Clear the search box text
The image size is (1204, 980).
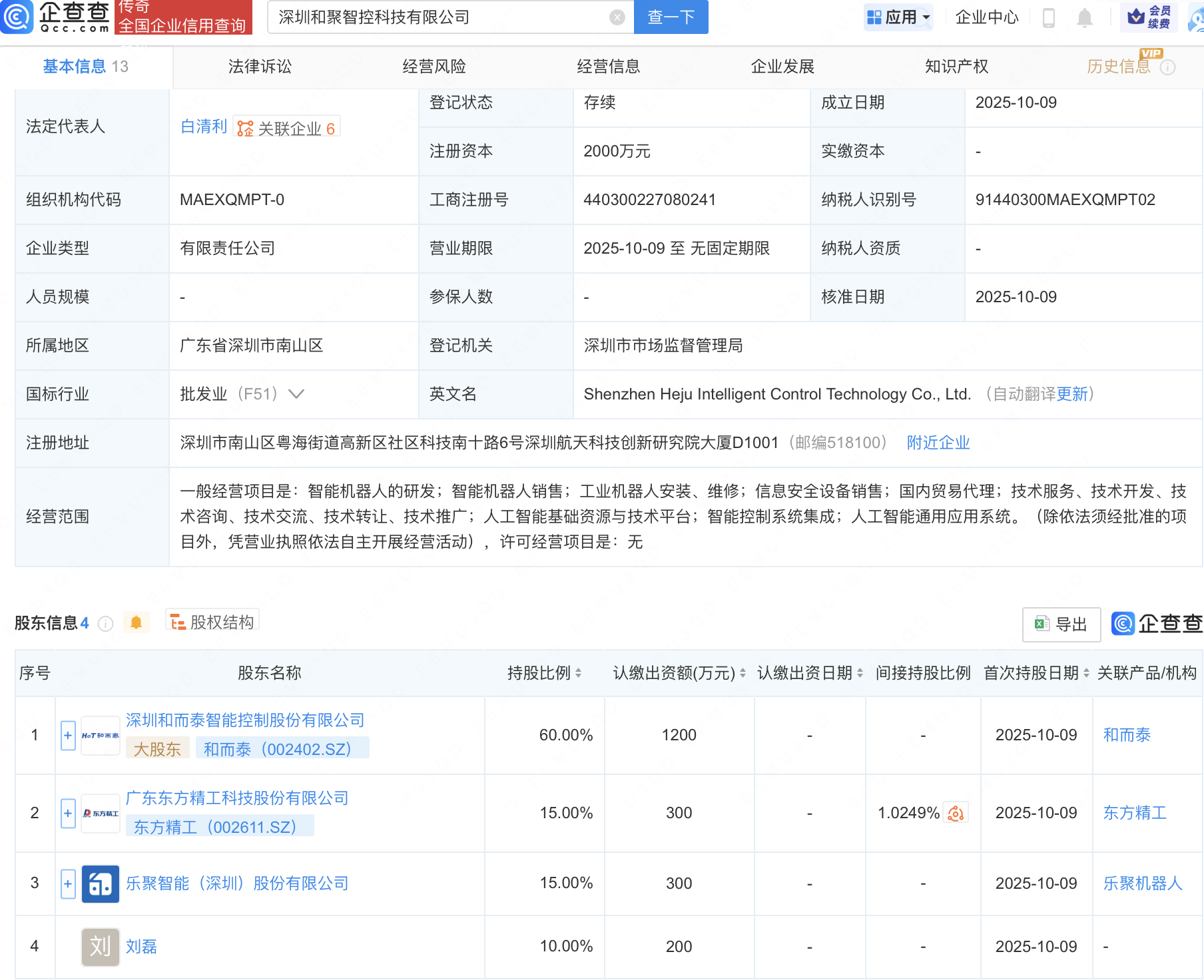[617, 17]
